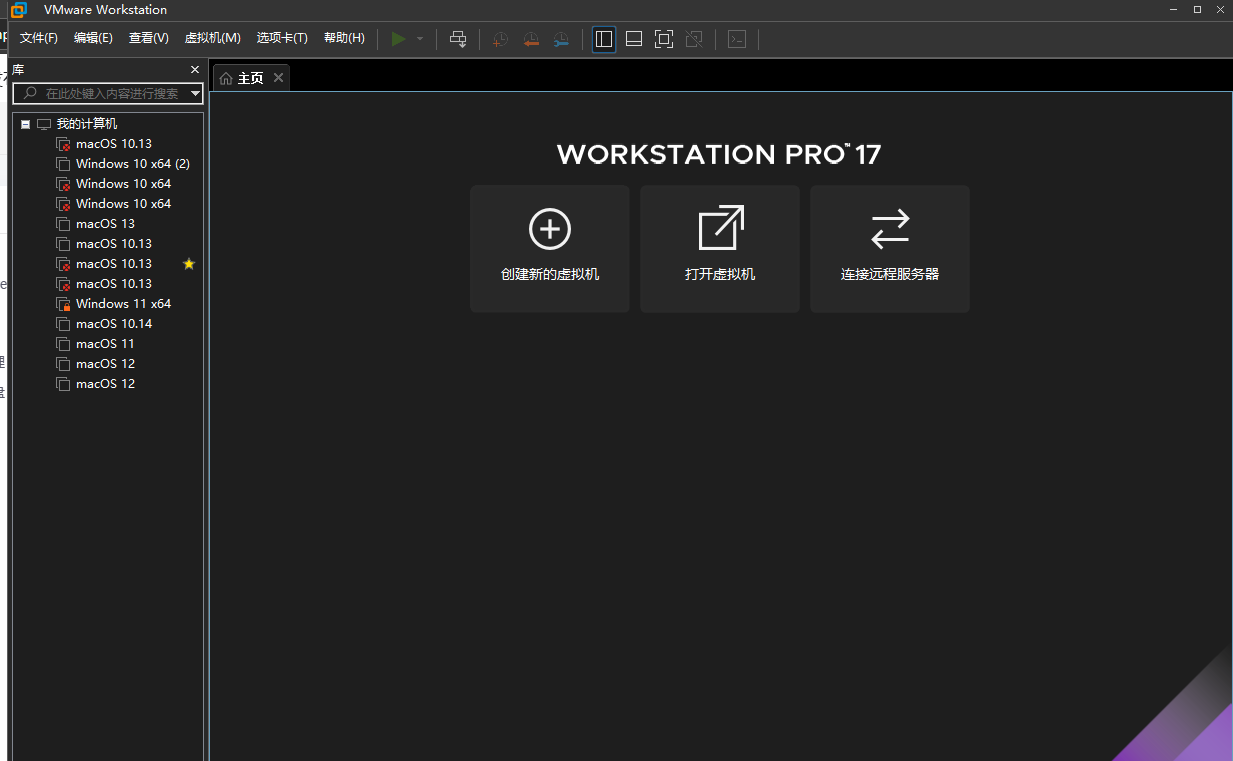Select Windows 10 x64 (2) in library
Image resolution: width=1233 pixels, height=761 pixels.
[132, 164]
